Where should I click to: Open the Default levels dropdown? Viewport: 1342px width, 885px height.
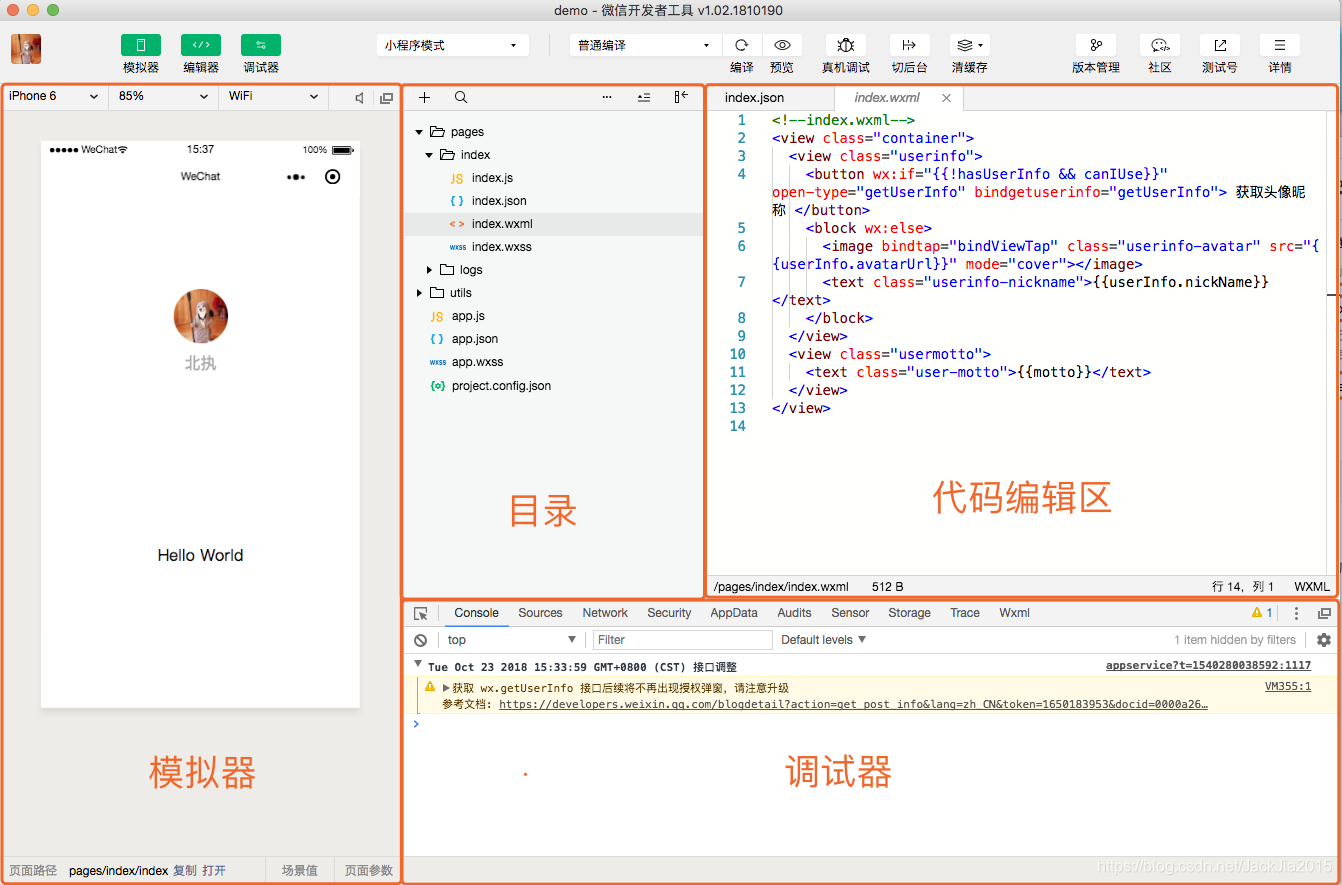823,640
